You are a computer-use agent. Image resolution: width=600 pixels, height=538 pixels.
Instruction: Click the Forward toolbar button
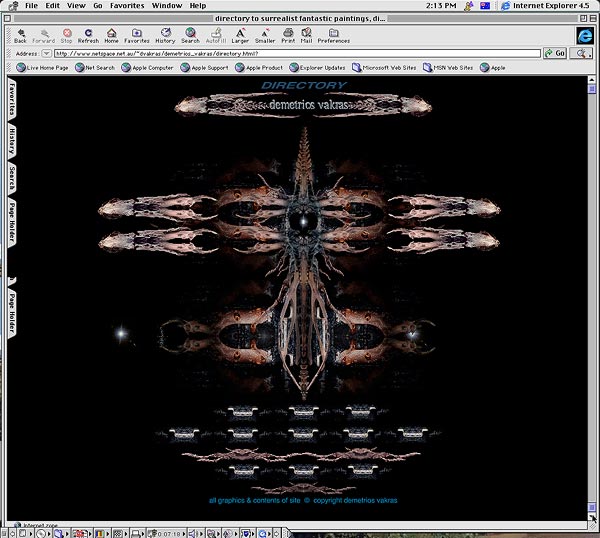[43, 36]
